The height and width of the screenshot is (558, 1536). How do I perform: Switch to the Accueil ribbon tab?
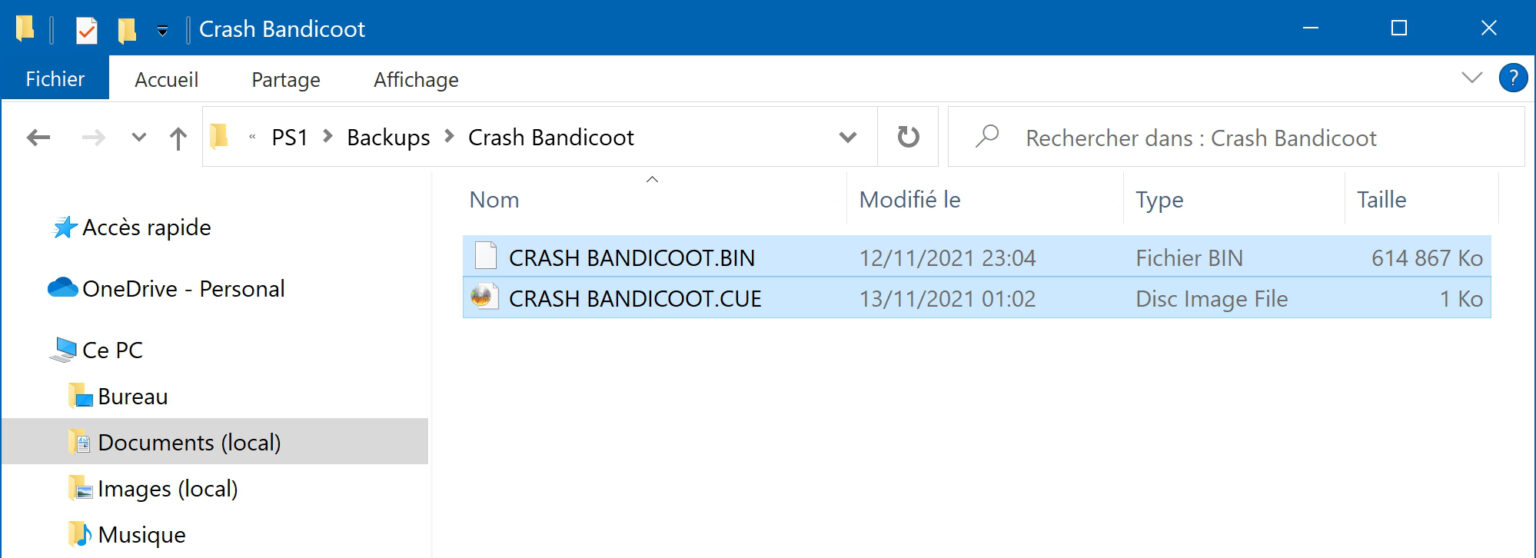pyautogui.click(x=166, y=79)
